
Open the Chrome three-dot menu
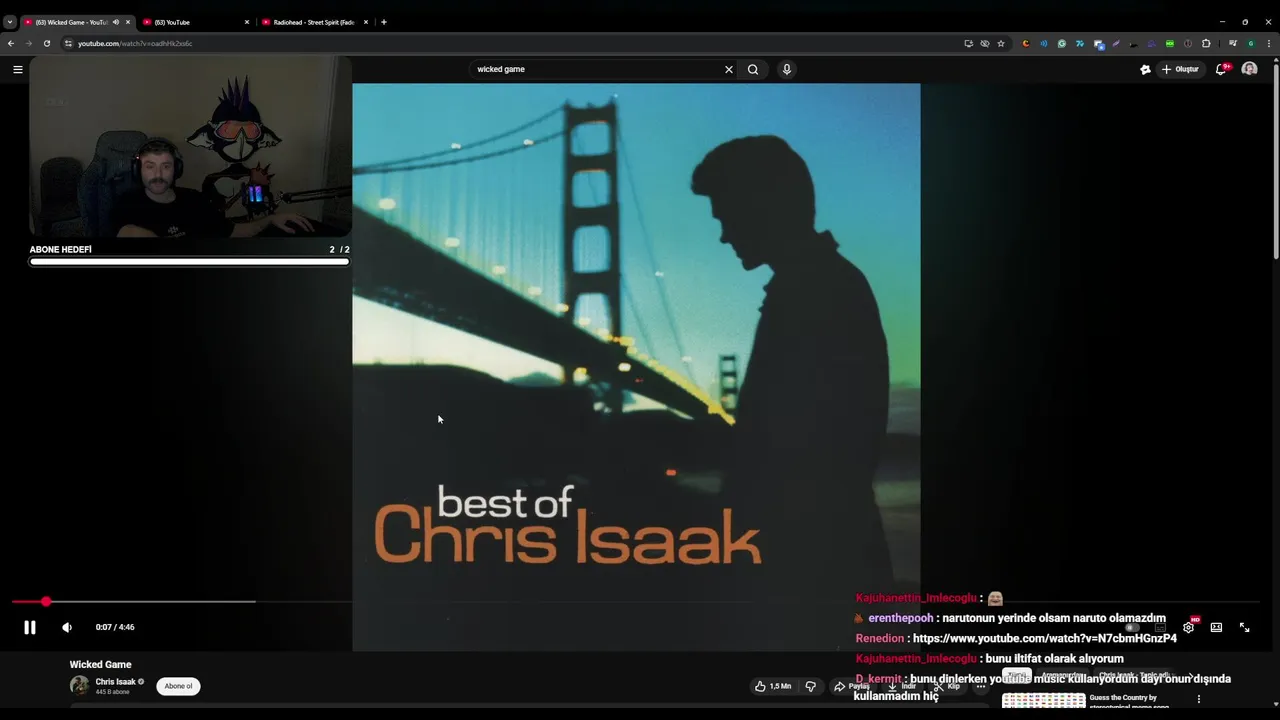click(x=1269, y=43)
